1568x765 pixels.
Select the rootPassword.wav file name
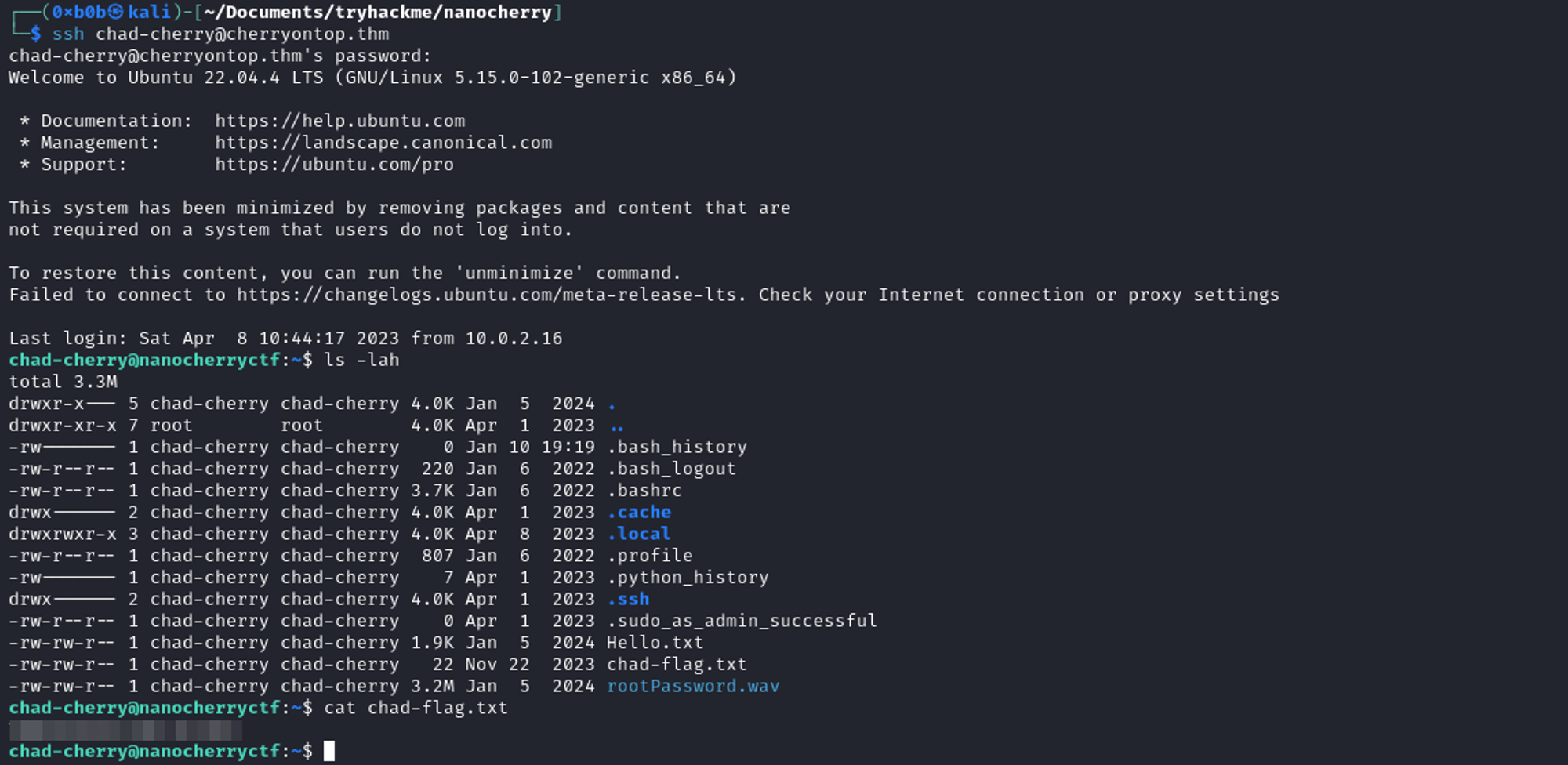click(x=693, y=686)
